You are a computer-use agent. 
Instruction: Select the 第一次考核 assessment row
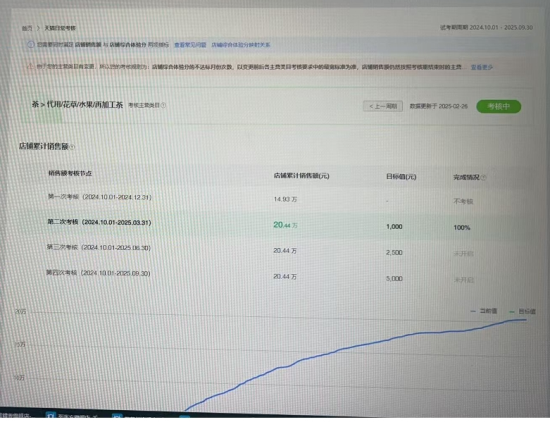275,199
